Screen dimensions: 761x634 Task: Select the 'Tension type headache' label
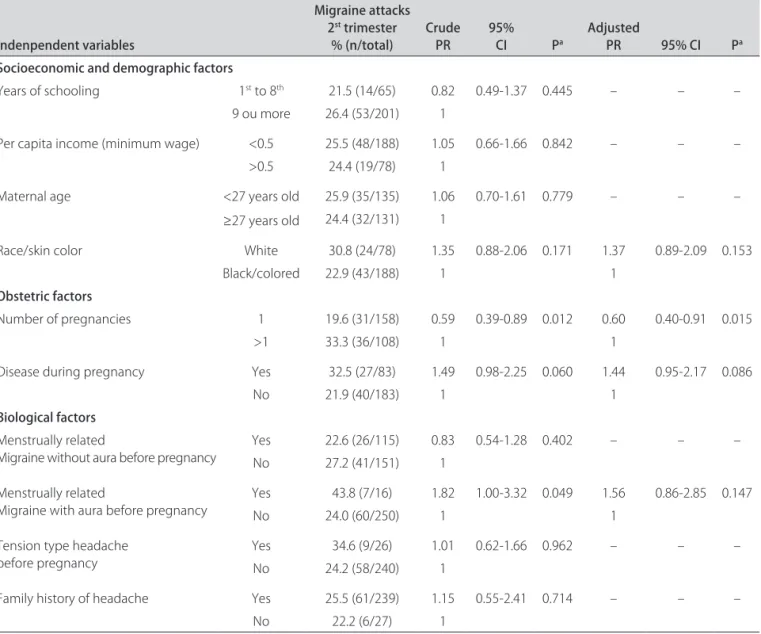[x=64, y=546]
